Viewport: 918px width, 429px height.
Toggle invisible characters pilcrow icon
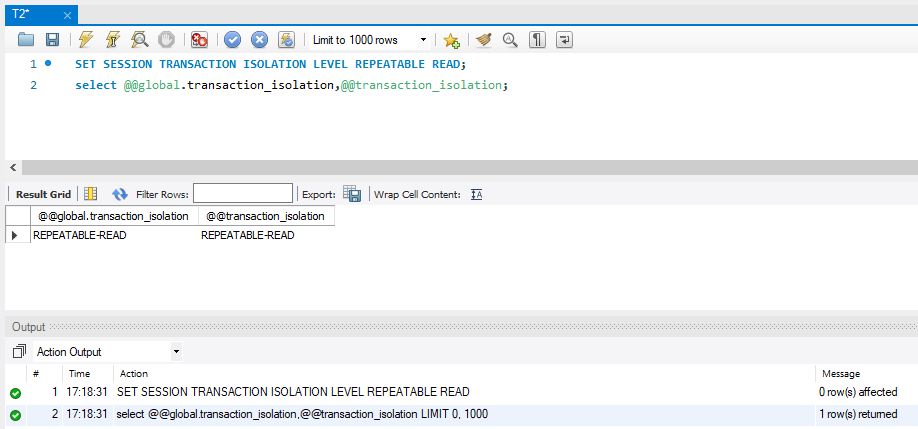537,40
